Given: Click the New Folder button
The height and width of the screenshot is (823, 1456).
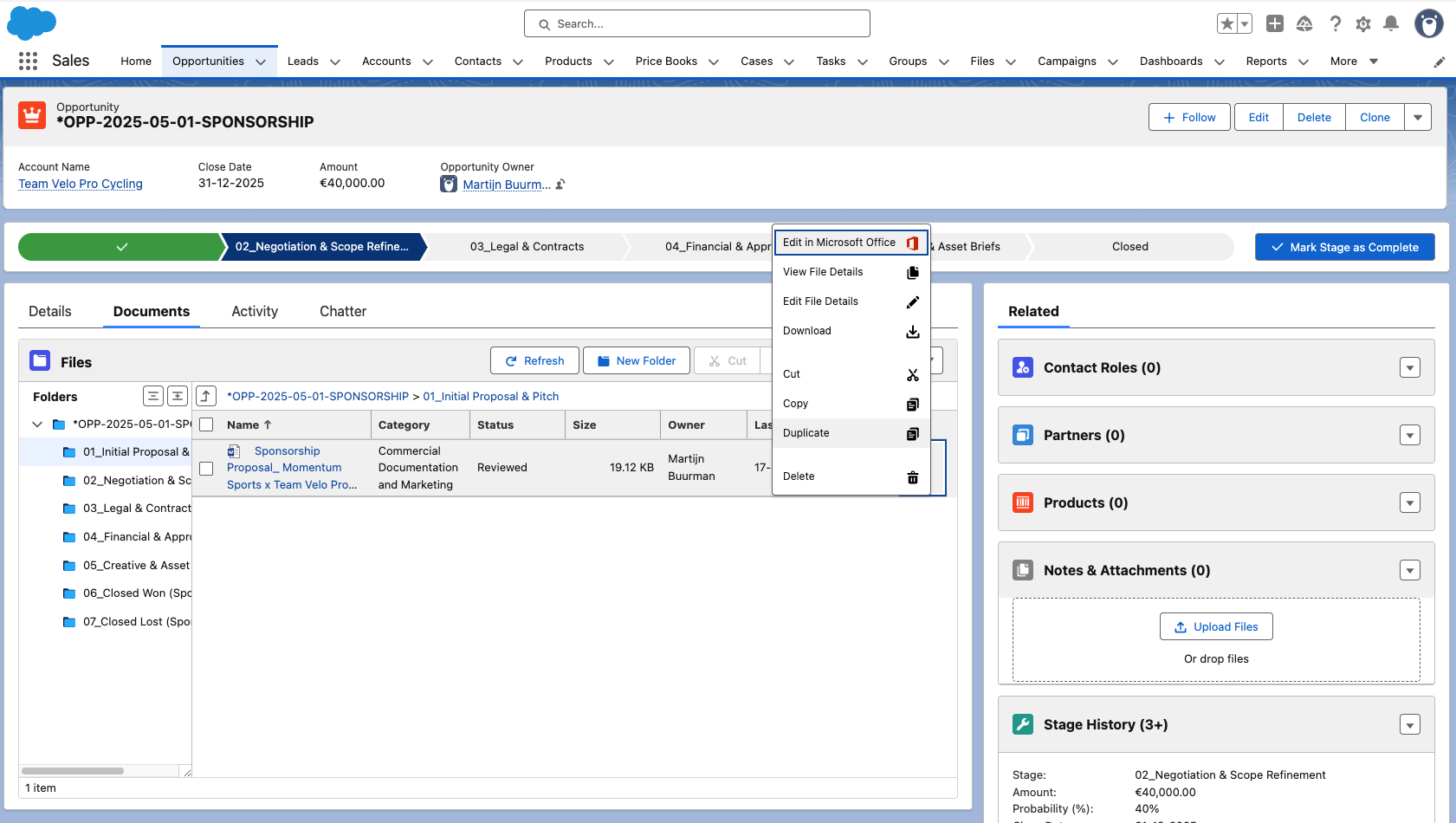Looking at the screenshot, I should [x=637, y=360].
